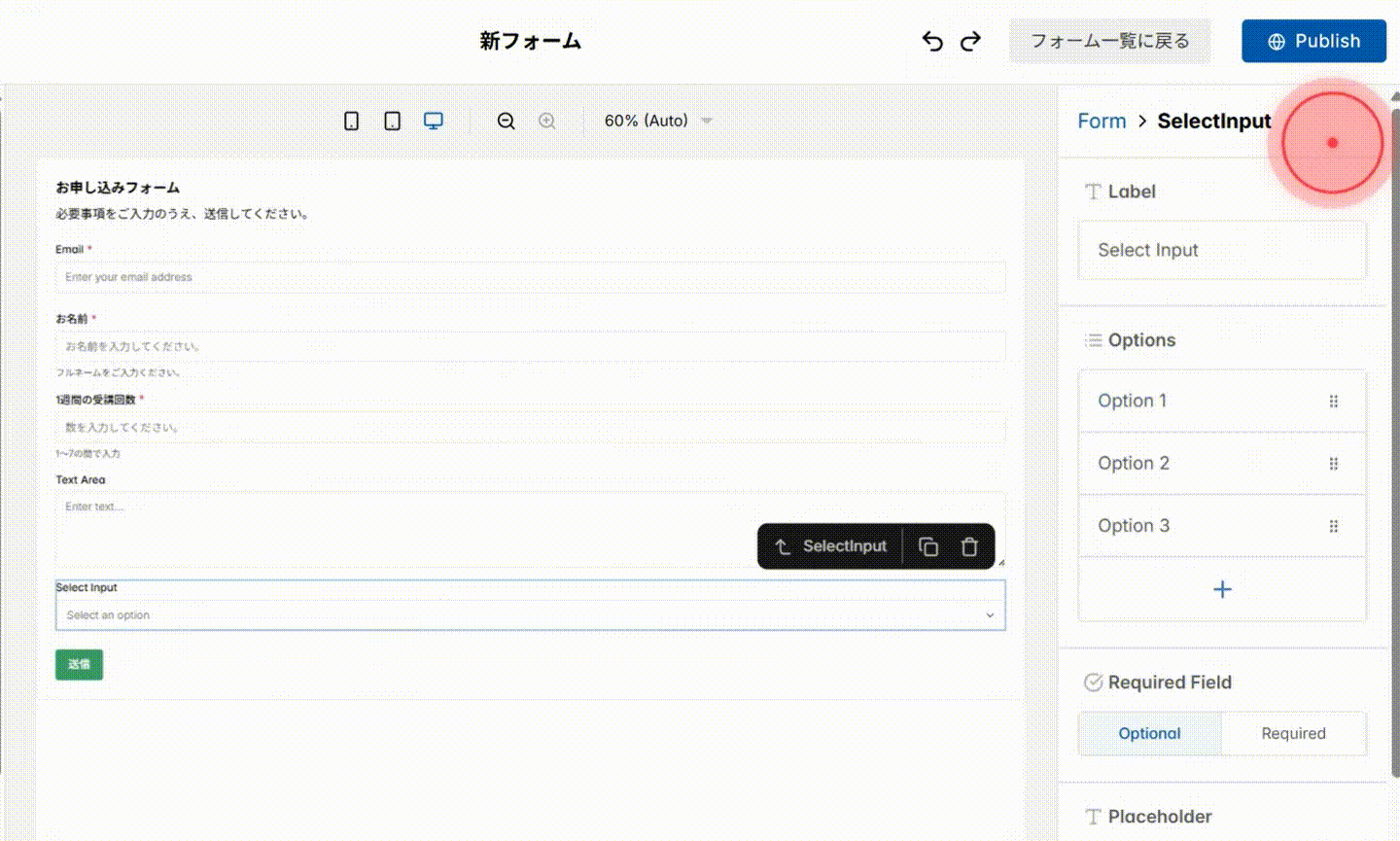Image resolution: width=1400 pixels, height=841 pixels.
Task: Zoom in on the form canvas
Action: [546, 121]
